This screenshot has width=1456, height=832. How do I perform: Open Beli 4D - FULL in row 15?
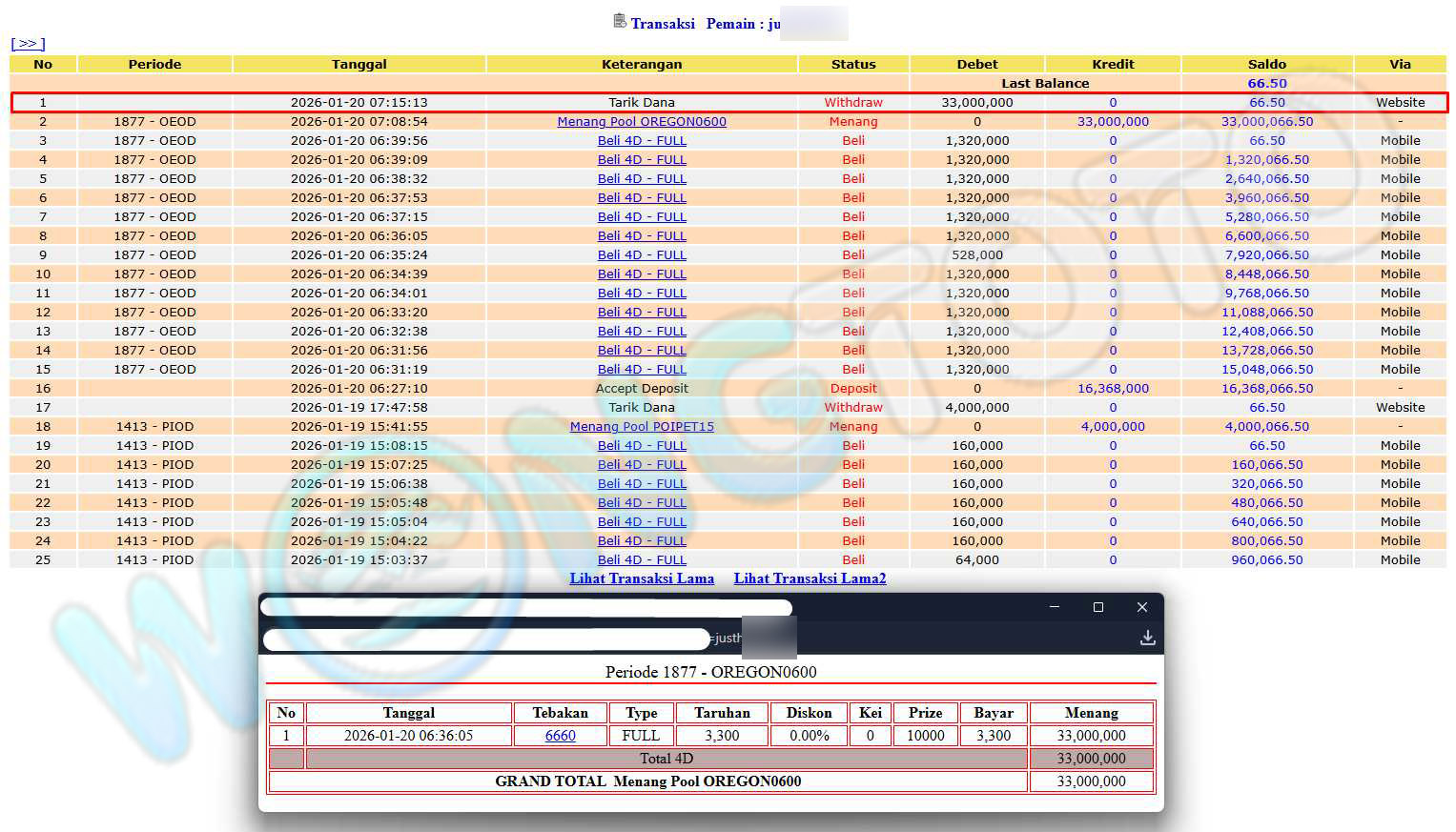(x=642, y=370)
